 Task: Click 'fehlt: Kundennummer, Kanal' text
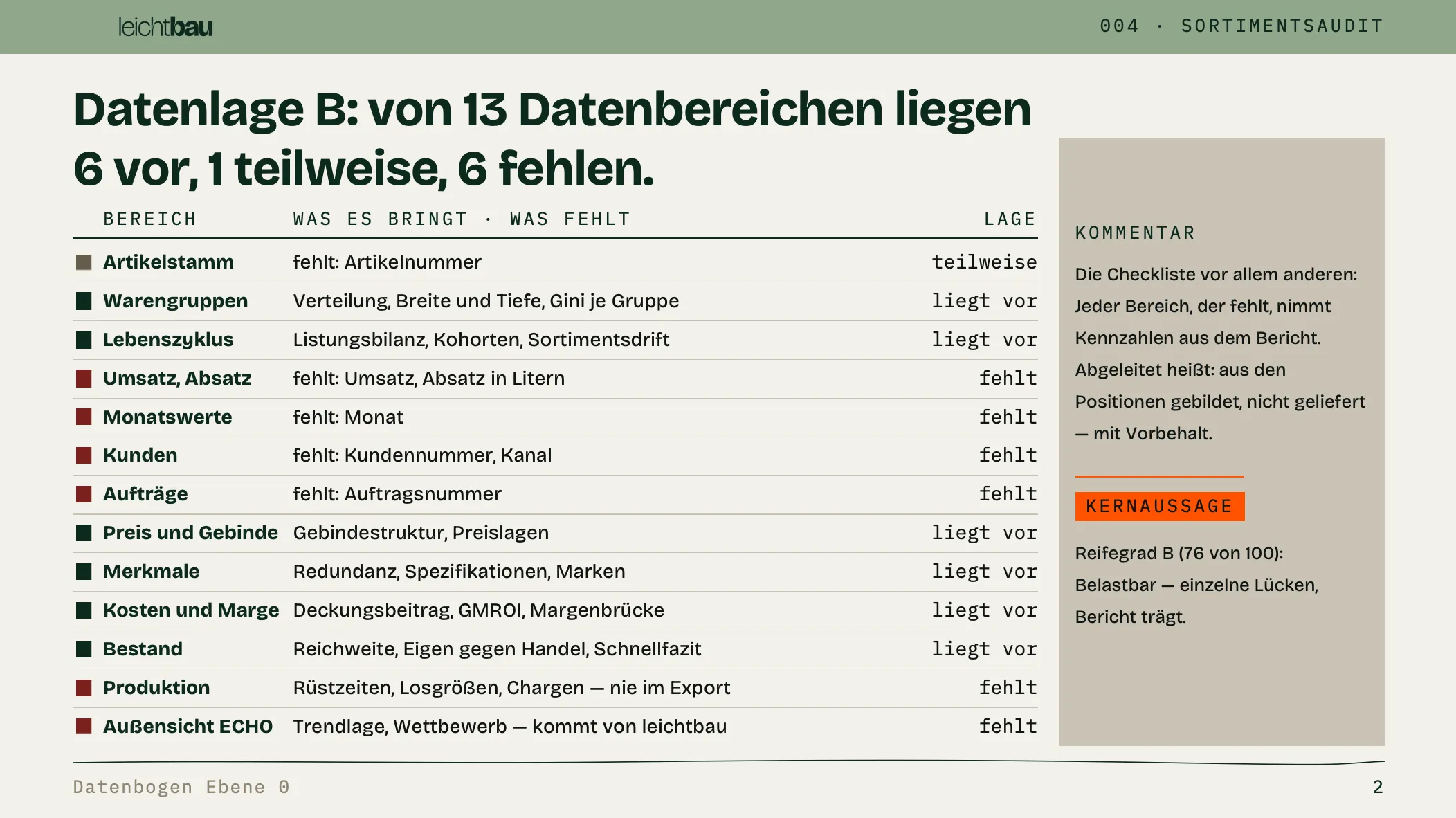coord(422,455)
